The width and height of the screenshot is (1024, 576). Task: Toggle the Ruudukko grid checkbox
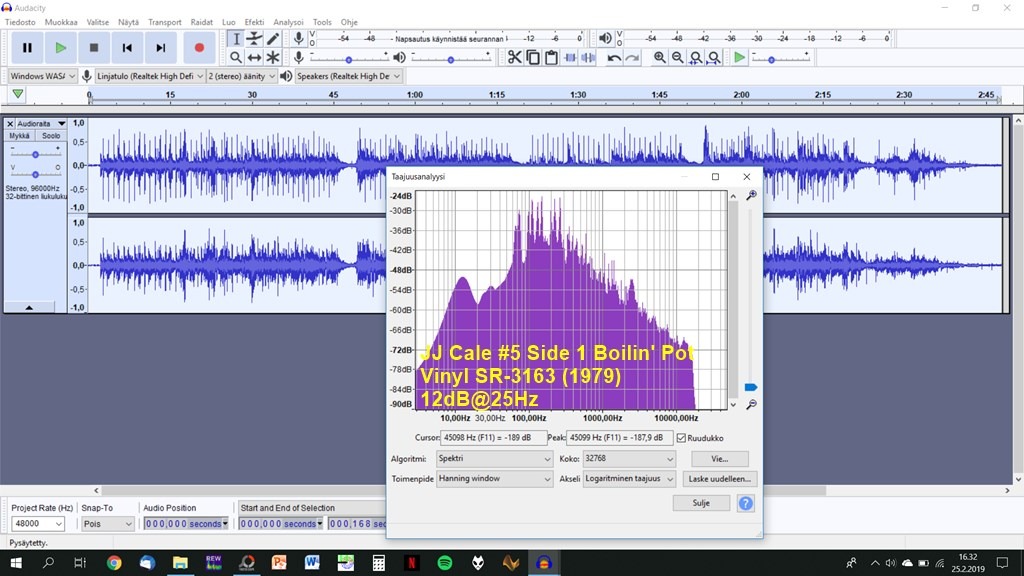(x=681, y=438)
